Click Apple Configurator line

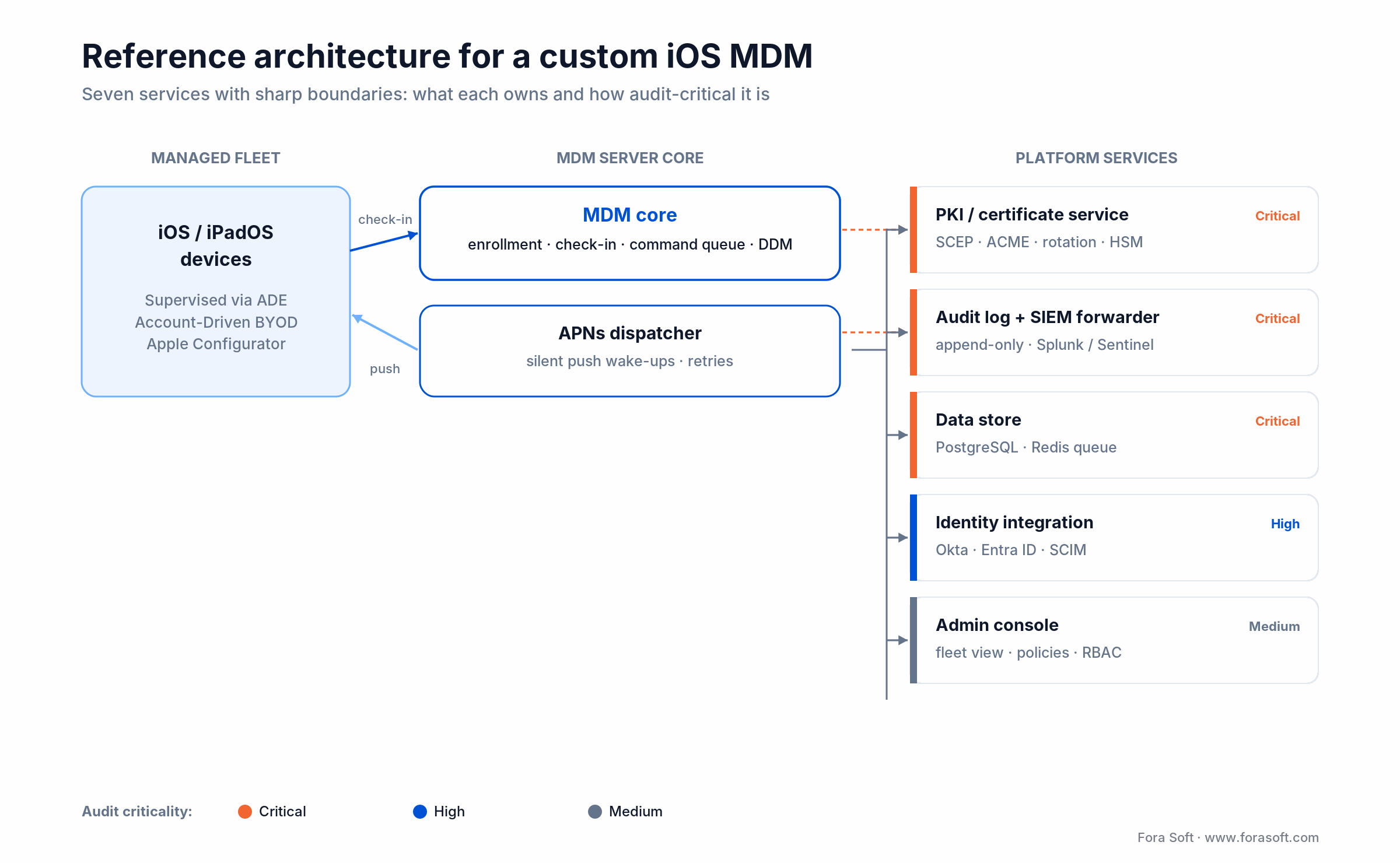[216, 344]
